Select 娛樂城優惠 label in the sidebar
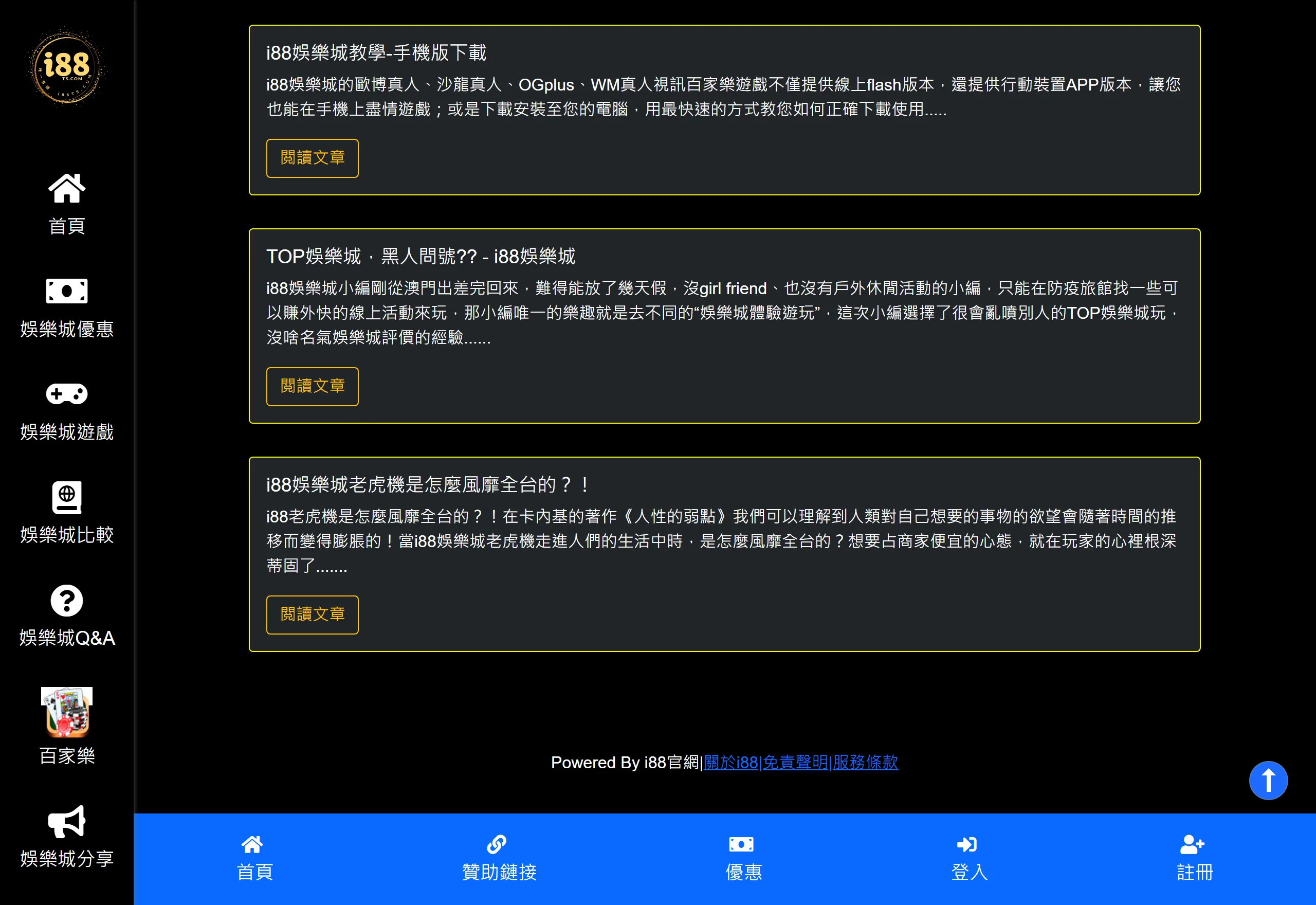The width and height of the screenshot is (1316, 905). (67, 330)
